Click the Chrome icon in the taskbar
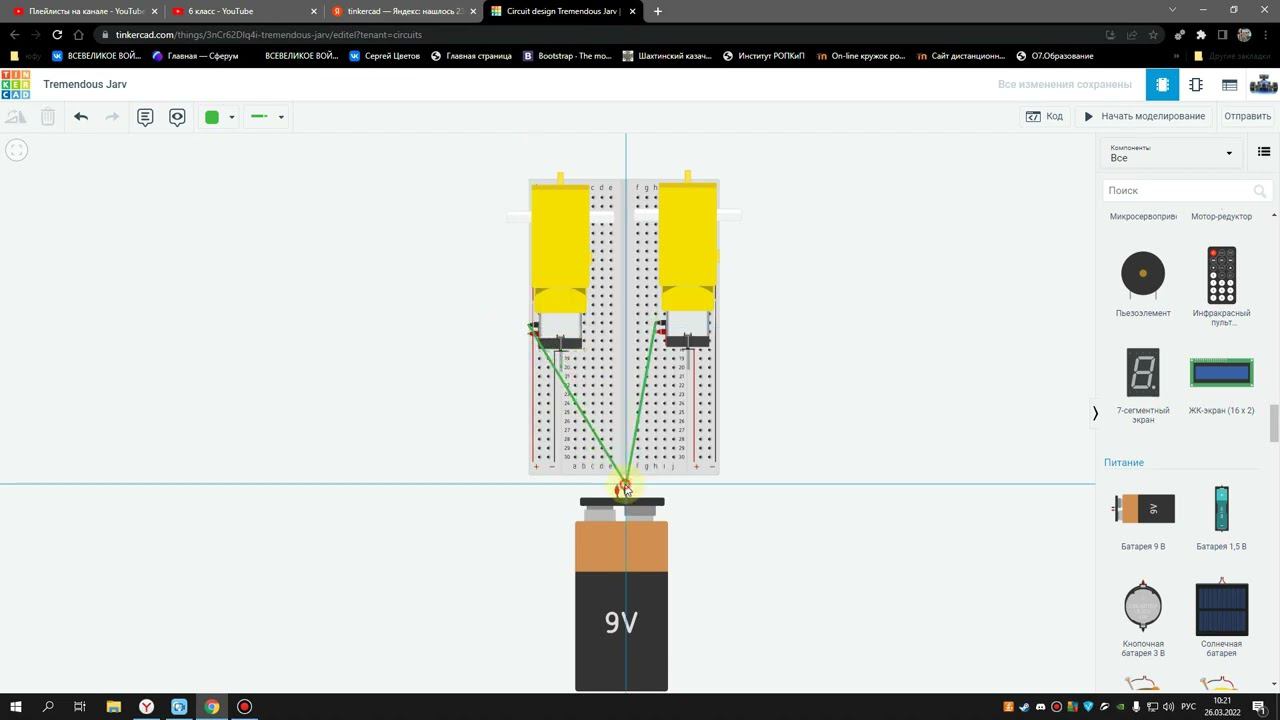 coord(212,707)
